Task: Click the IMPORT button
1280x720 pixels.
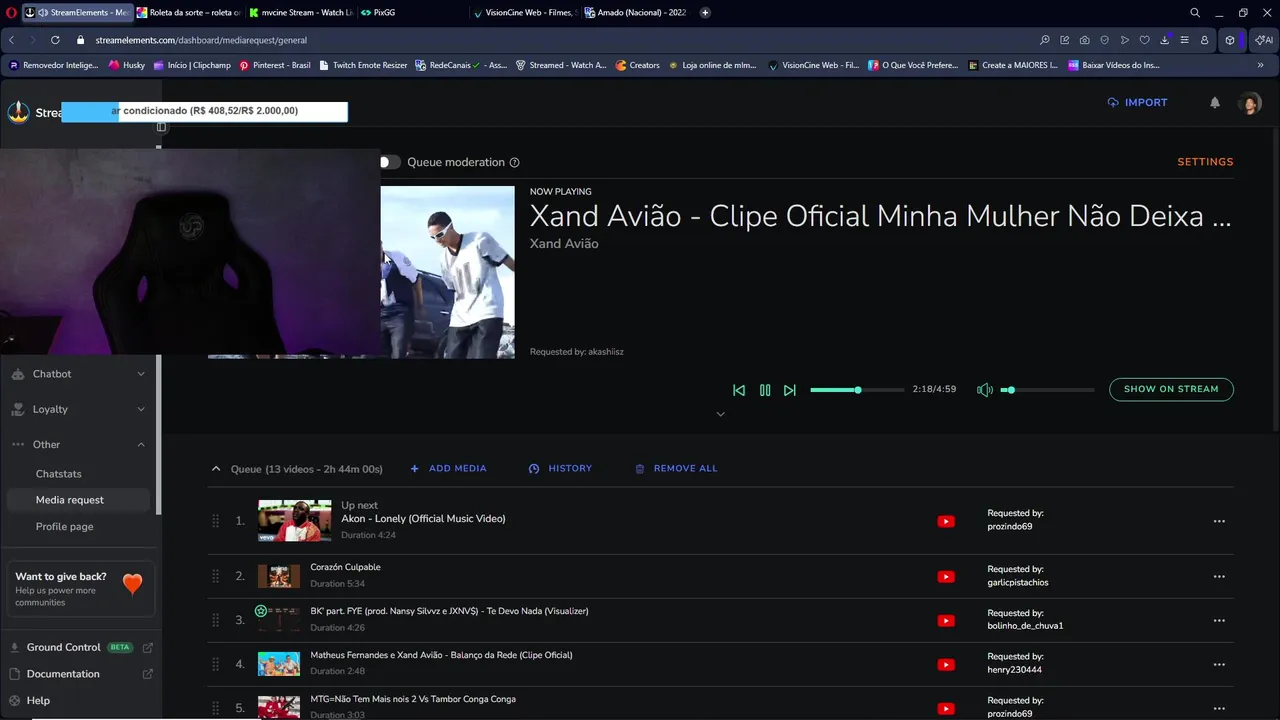Action: [1138, 102]
